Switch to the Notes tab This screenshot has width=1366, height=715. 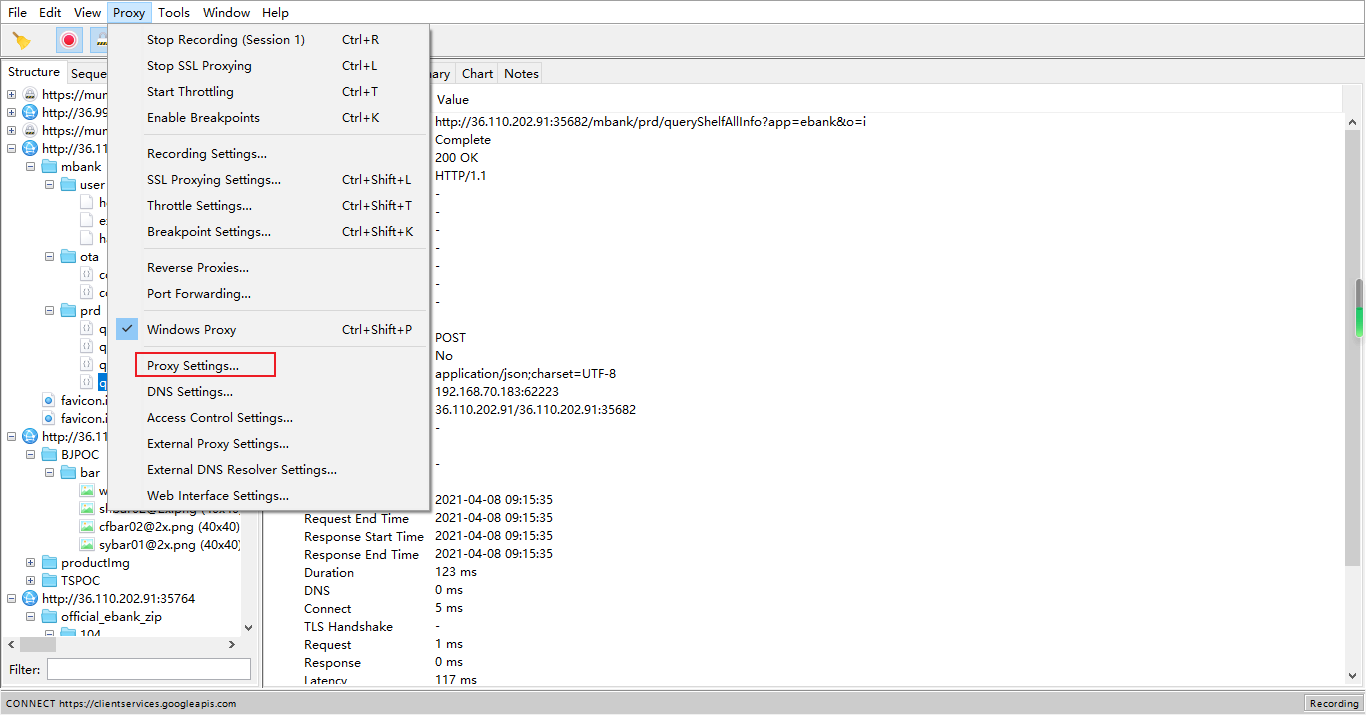pos(521,73)
